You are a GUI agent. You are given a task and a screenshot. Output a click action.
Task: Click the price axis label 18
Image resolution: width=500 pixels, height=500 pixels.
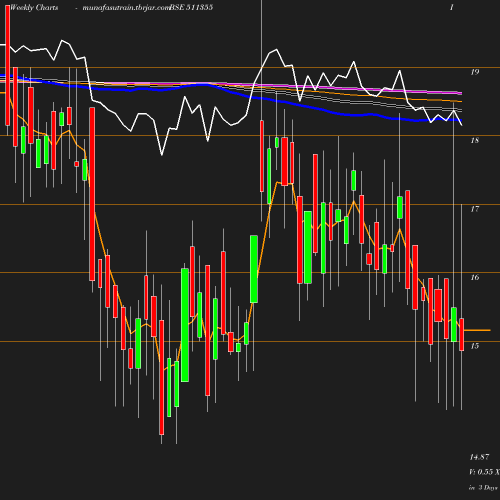click(x=475, y=140)
